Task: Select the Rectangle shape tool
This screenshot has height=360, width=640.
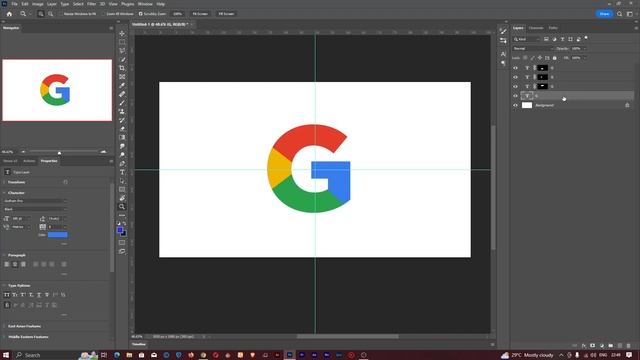Action: click(122, 189)
